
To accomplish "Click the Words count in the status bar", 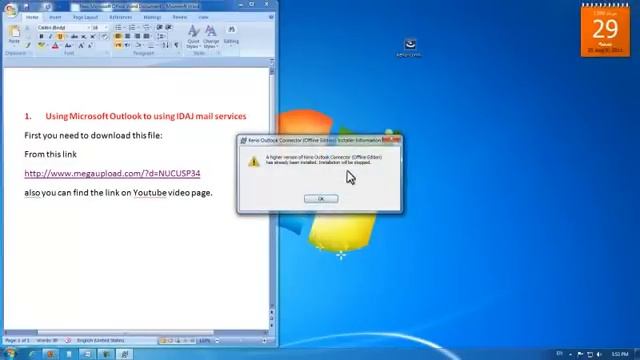I will 47,340.
